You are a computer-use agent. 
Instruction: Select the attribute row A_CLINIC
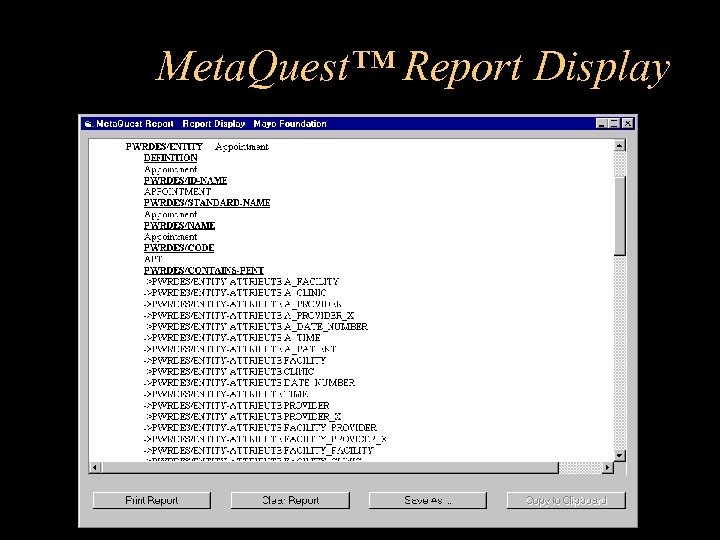click(x=235, y=292)
